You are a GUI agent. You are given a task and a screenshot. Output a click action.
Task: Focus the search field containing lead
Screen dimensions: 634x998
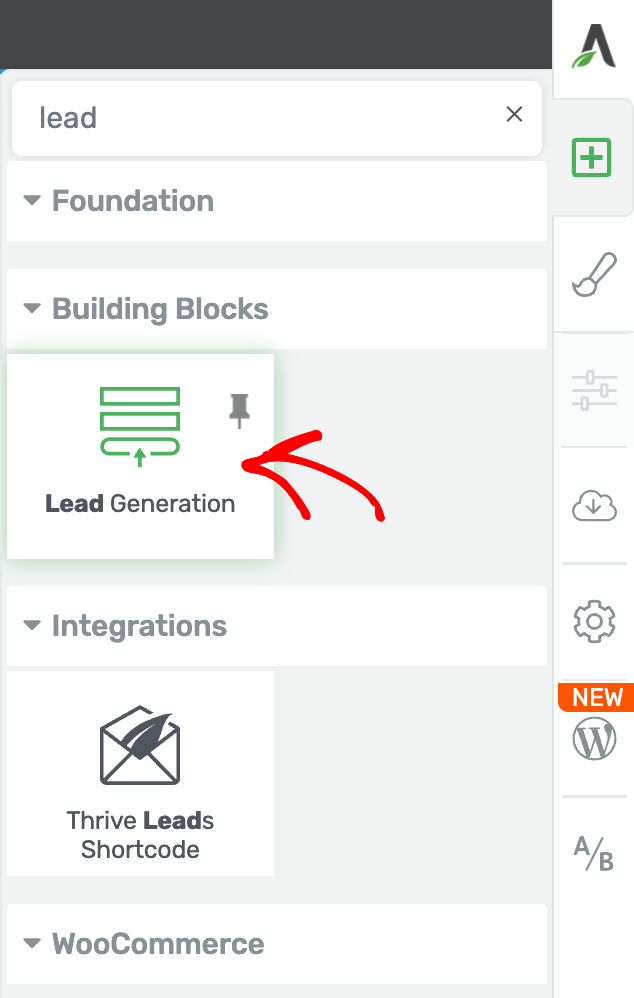point(277,118)
